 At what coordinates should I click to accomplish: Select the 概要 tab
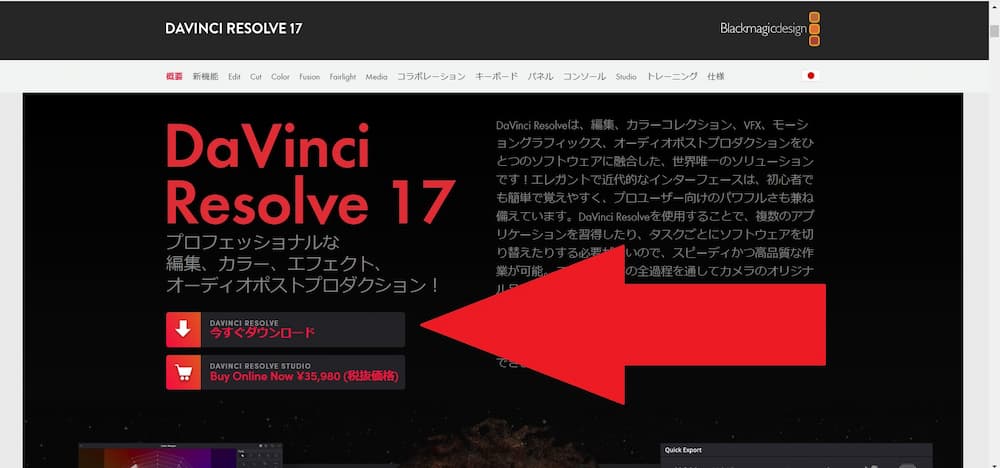174,77
